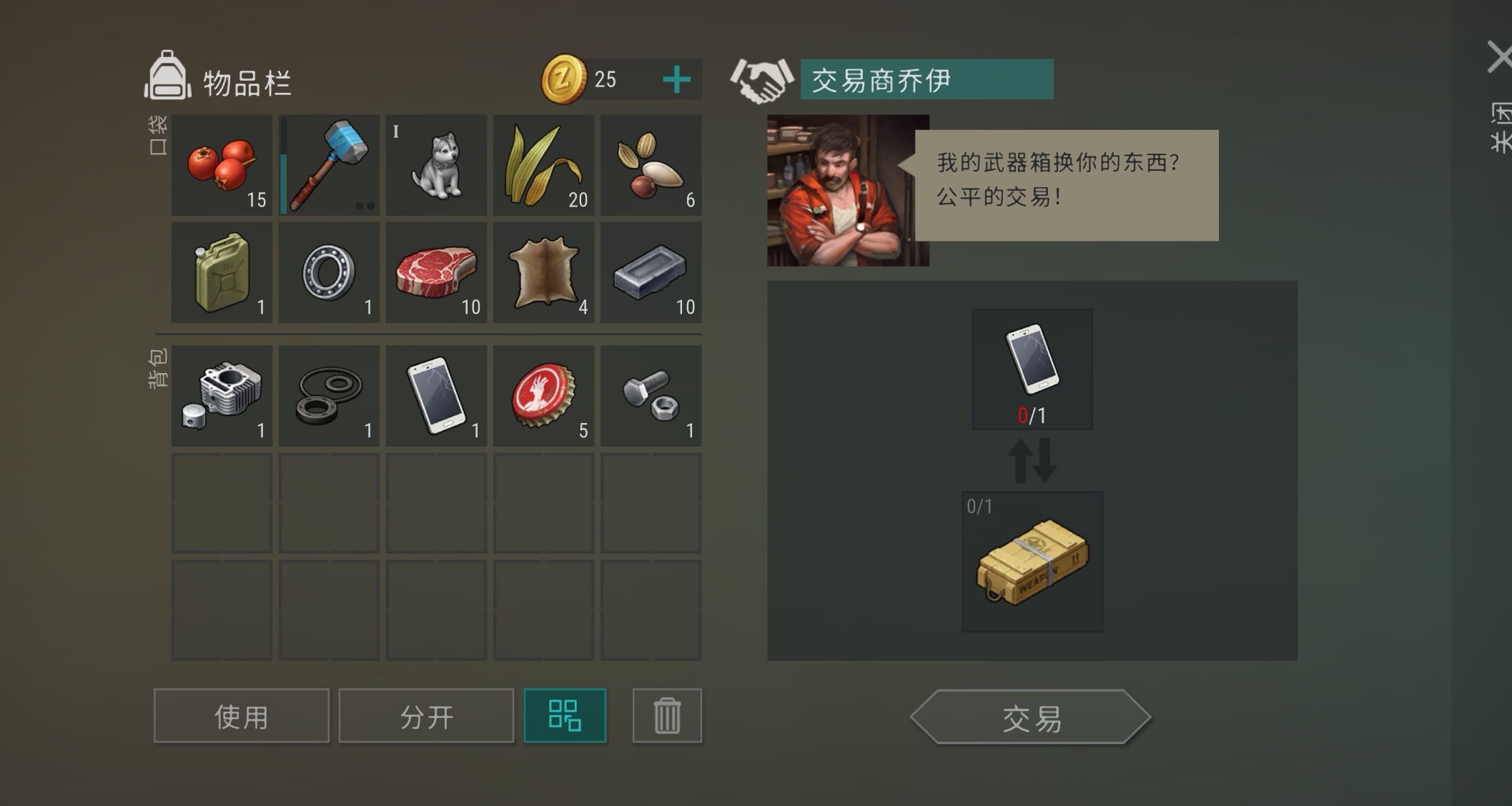
Task: Select the iron bar stack
Action: coord(651,272)
